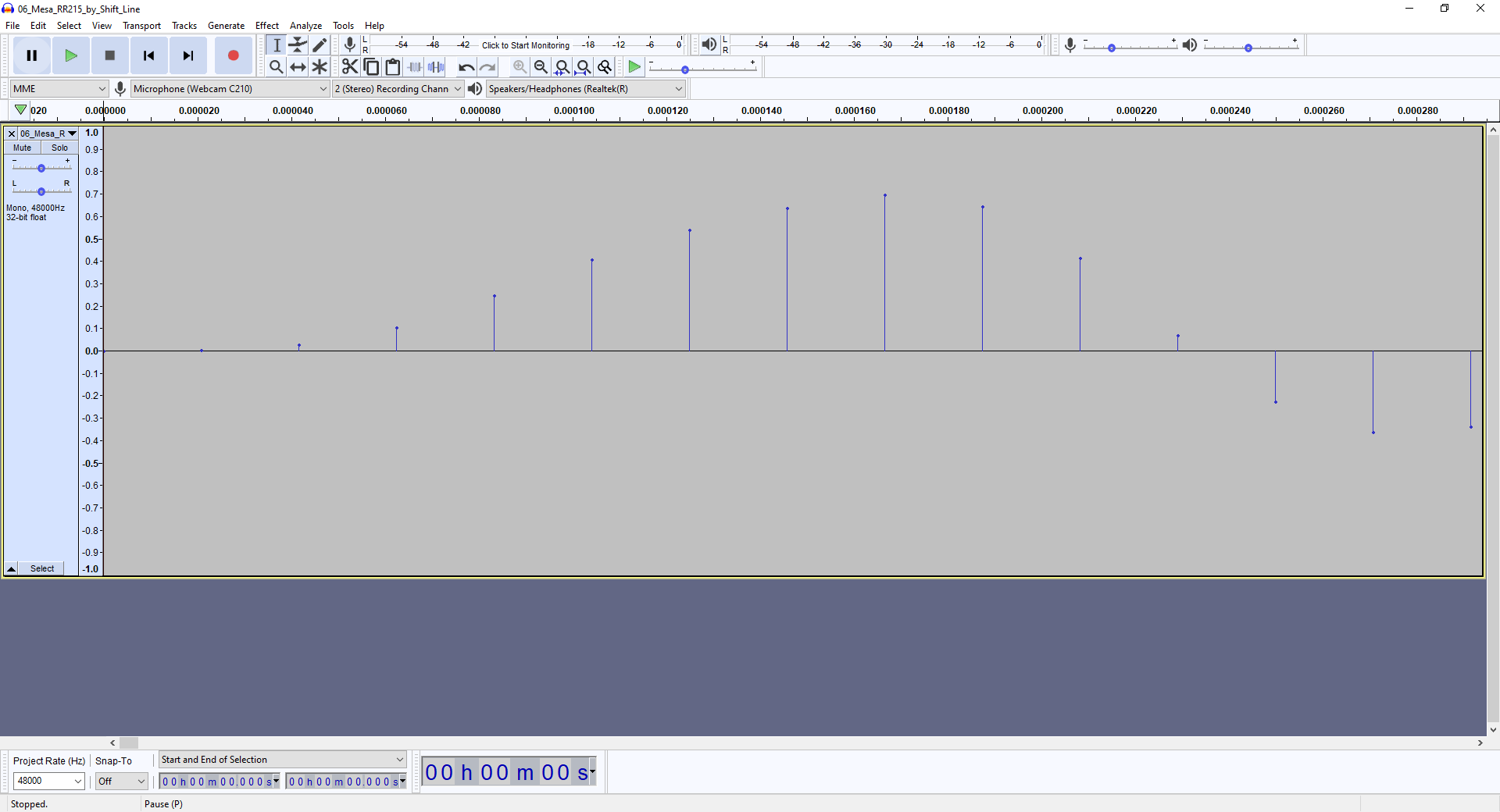Image resolution: width=1500 pixels, height=812 pixels.
Task: Skip to Start of the track
Action: click(149, 55)
